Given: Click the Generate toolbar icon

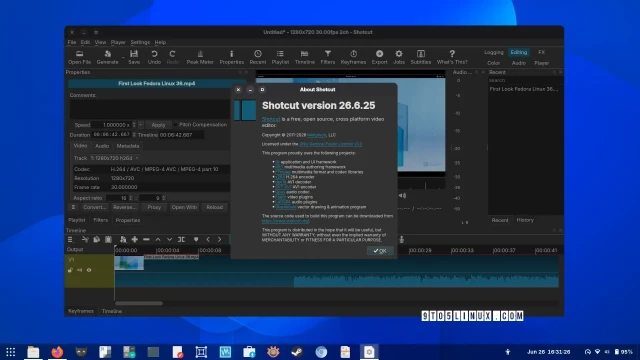Looking at the screenshot, I should (107, 57).
